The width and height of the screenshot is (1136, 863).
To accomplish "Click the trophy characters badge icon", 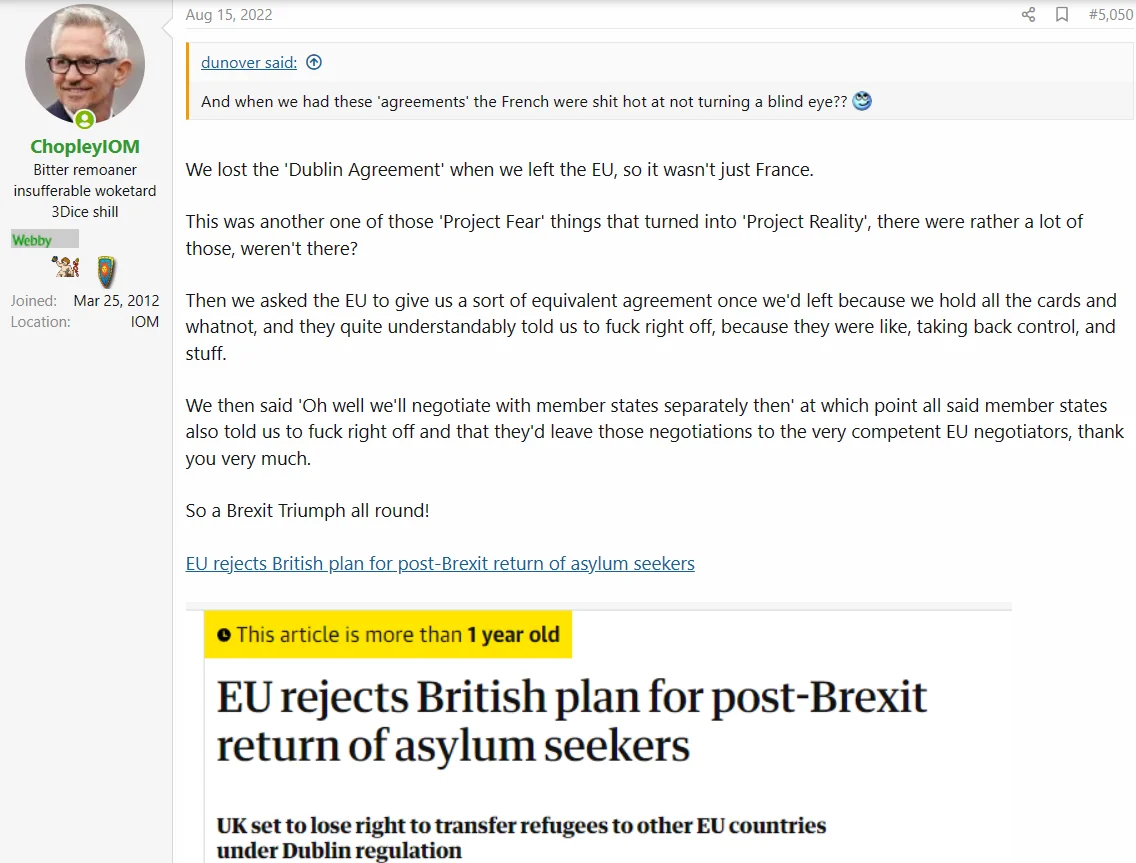I will [66, 267].
